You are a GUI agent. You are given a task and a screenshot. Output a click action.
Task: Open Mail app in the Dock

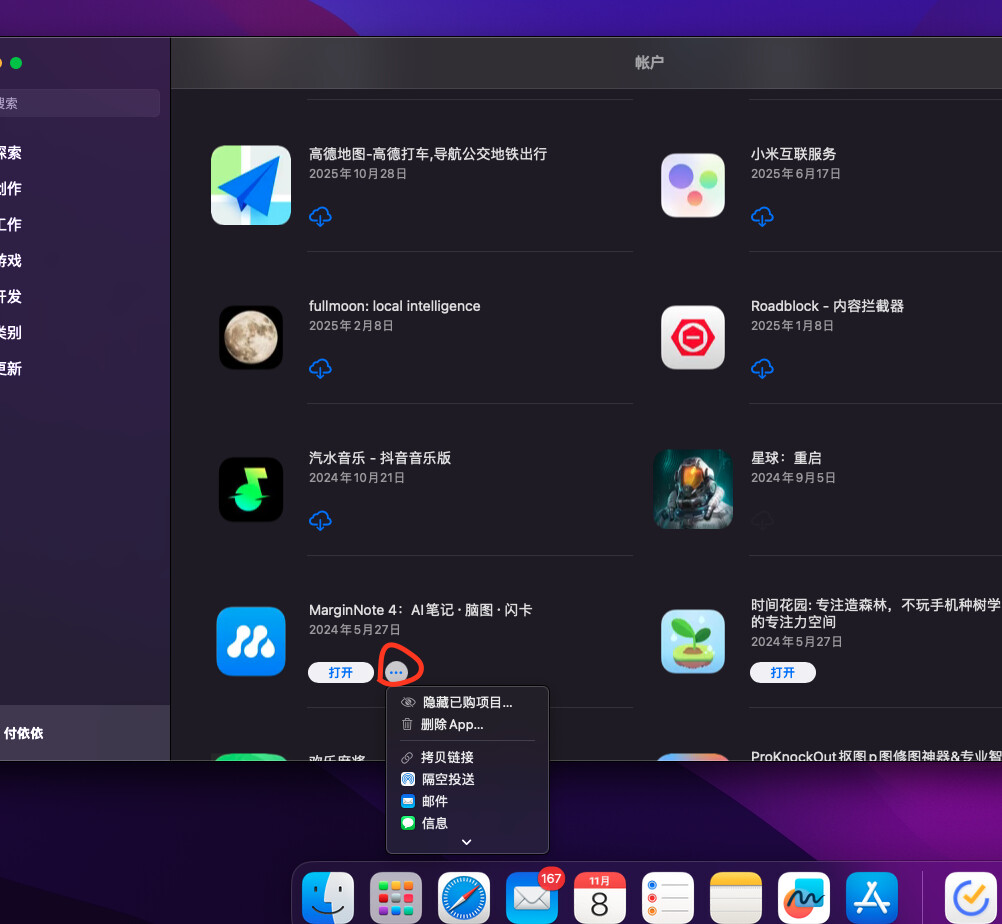(x=532, y=897)
